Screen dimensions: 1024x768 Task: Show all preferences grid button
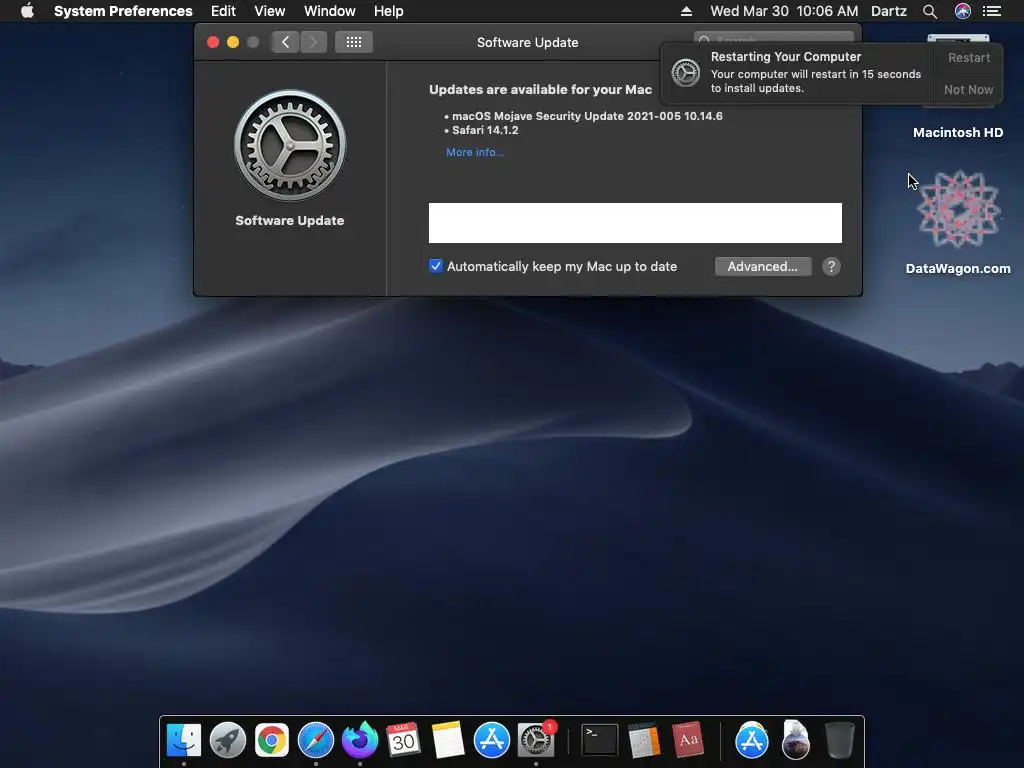point(354,42)
